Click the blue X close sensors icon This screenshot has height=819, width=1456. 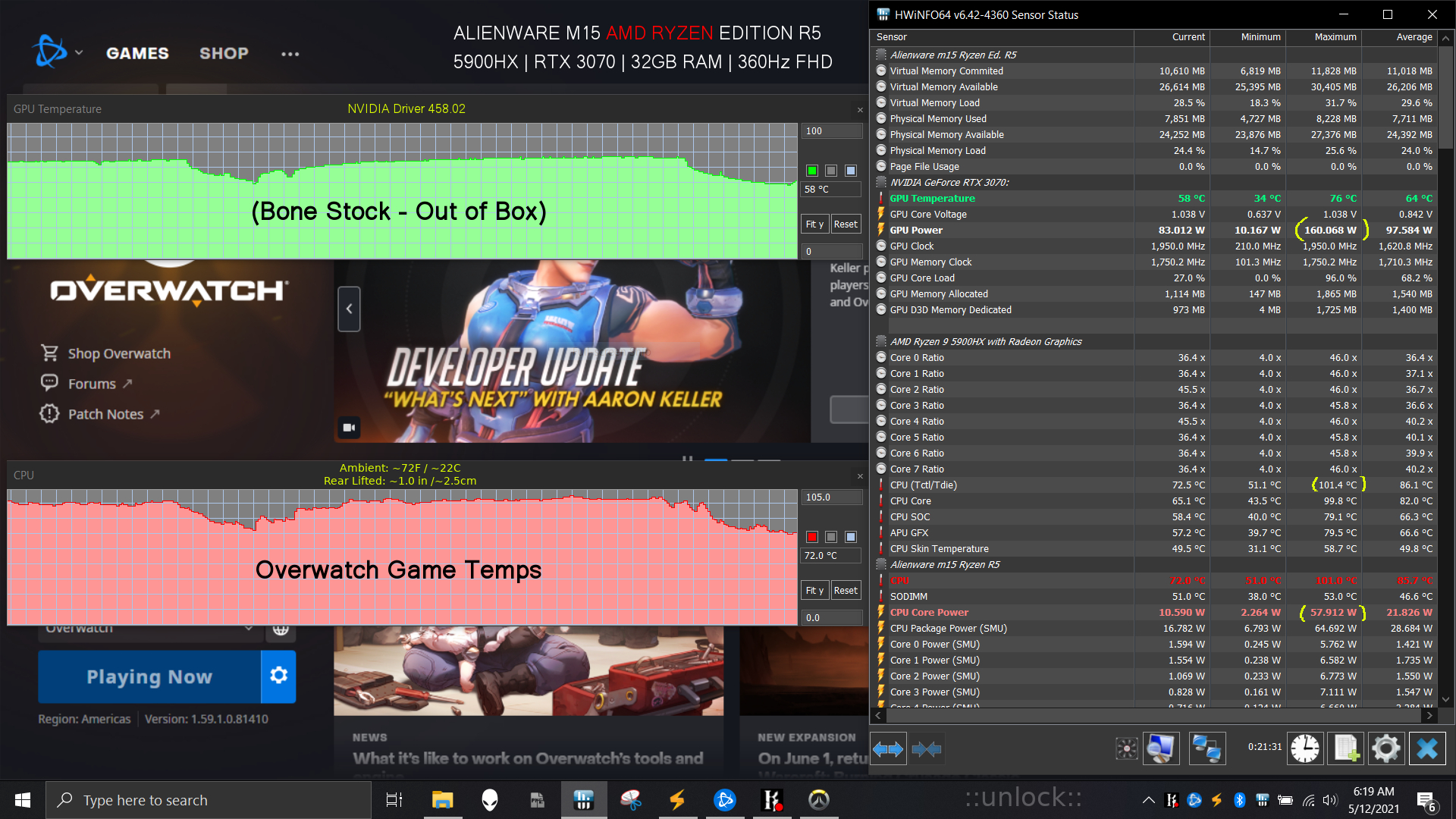(x=1427, y=749)
